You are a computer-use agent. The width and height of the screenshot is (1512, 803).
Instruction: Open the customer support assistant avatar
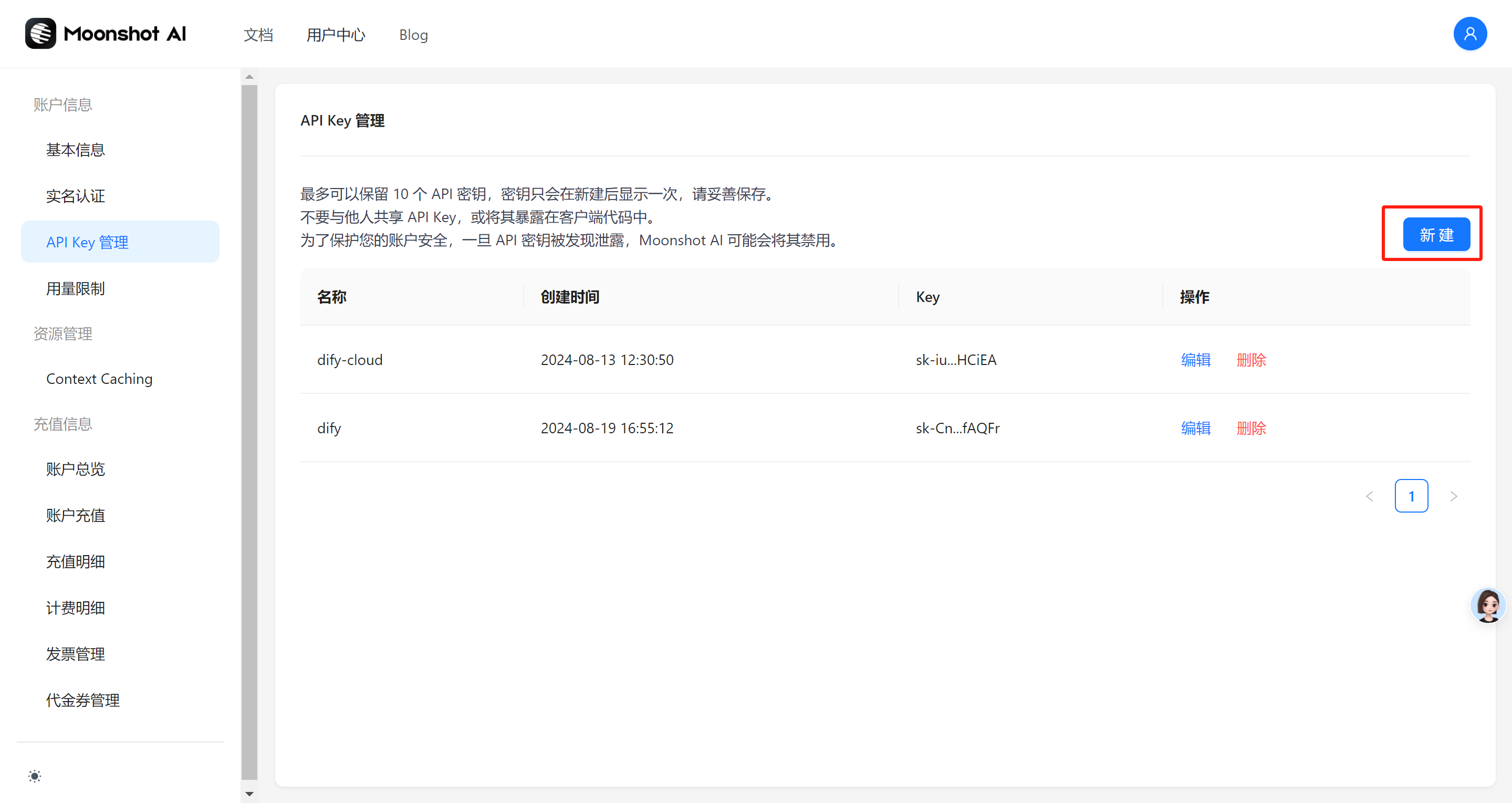(1487, 604)
